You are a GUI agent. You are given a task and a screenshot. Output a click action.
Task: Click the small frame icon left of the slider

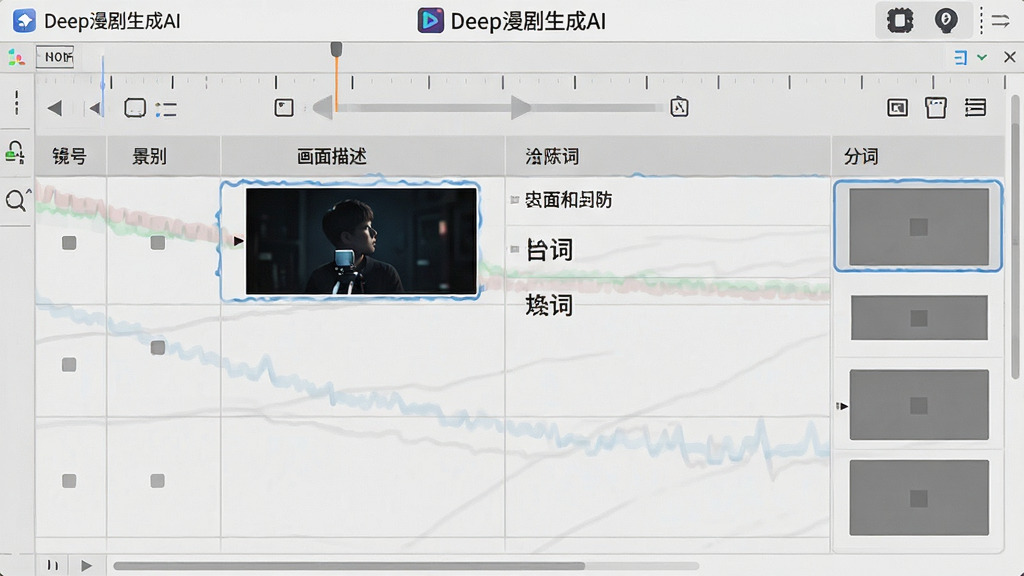pyautogui.click(x=283, y=108)
